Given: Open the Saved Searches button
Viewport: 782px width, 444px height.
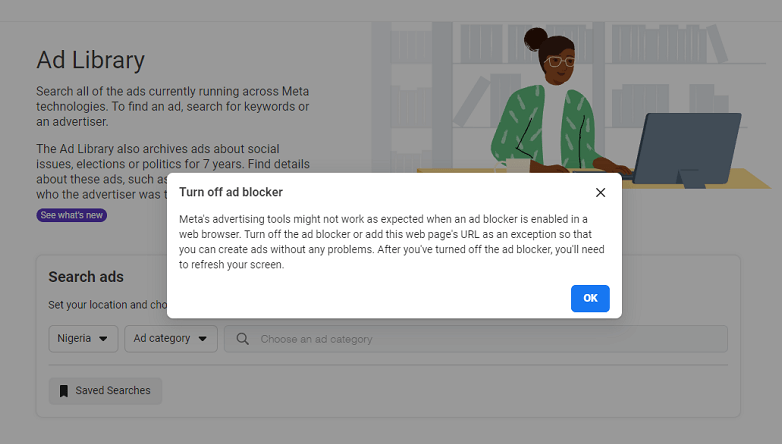Looking at the screenshot, I should tap(105, 390).
